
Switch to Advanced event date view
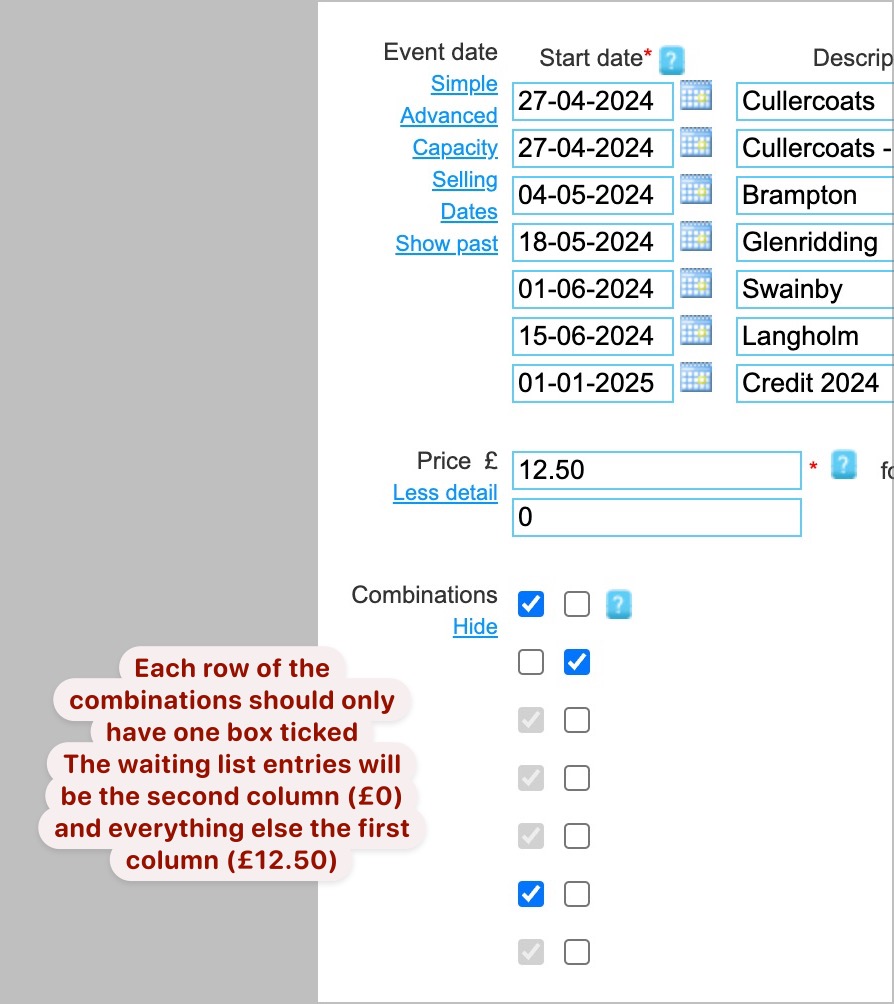pos(449,116)
